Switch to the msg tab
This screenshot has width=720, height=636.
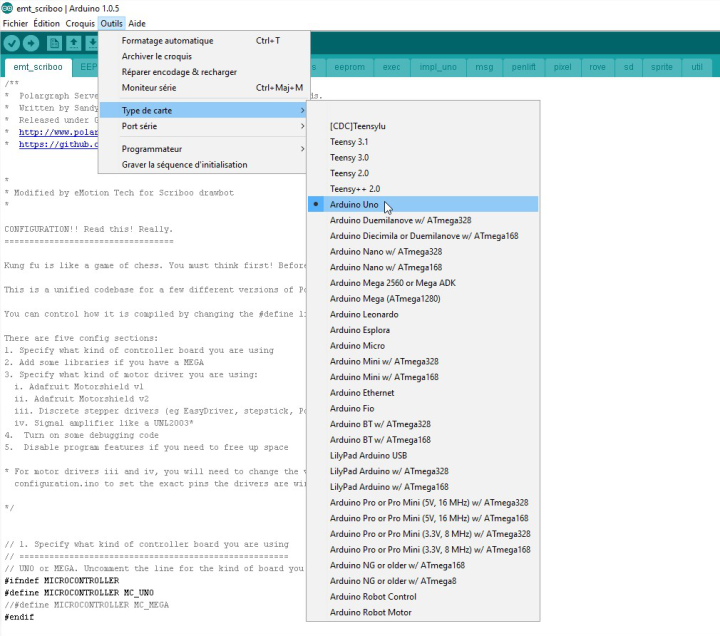[x=484, y=67]
